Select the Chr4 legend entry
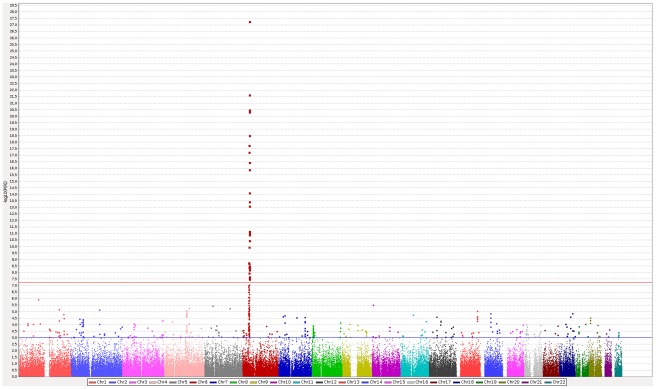 (158, 382)
